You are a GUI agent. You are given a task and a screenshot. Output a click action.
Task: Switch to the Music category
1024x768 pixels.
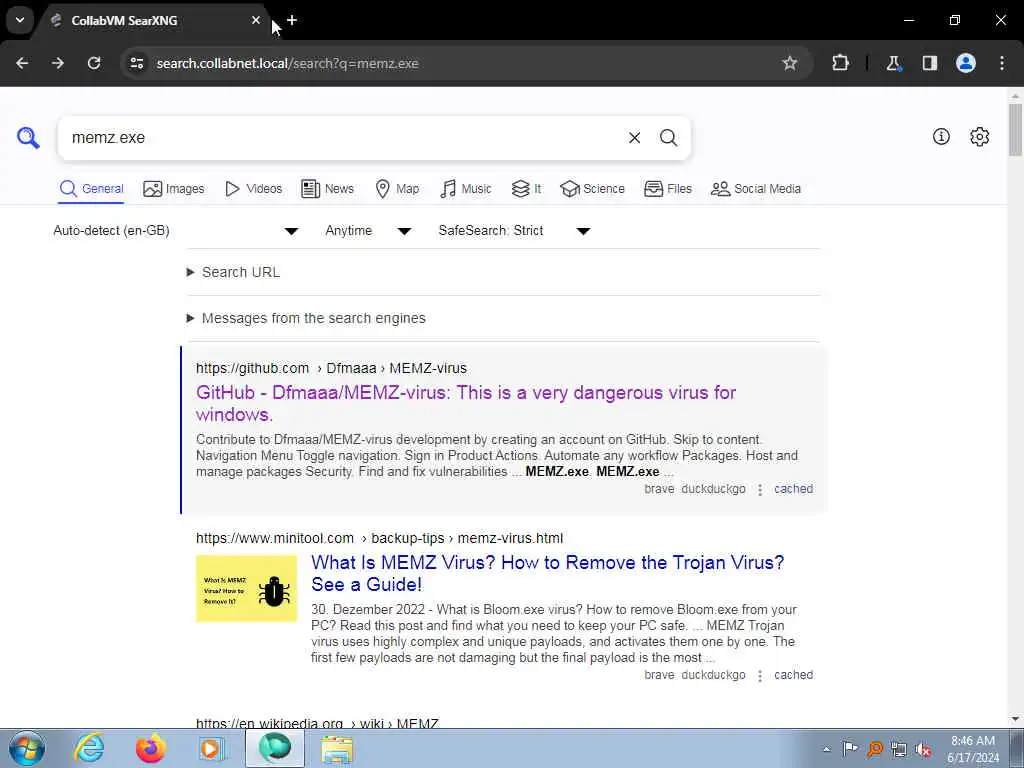pos(466,189)
